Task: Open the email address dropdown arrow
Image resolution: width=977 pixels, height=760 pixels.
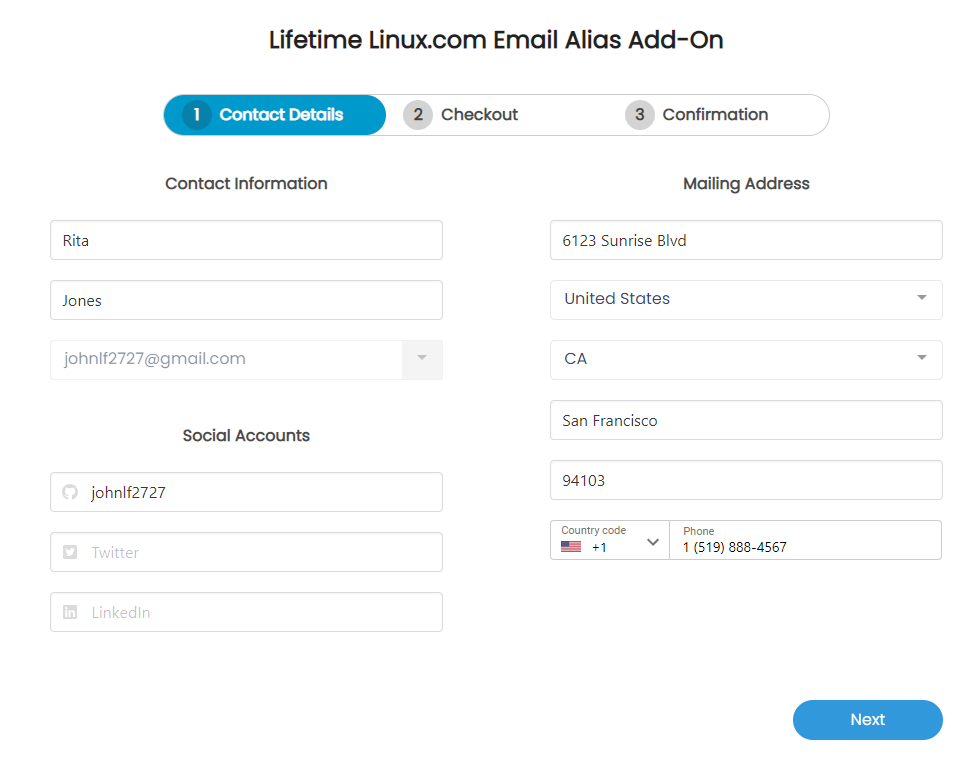Action: click(422, 359)
